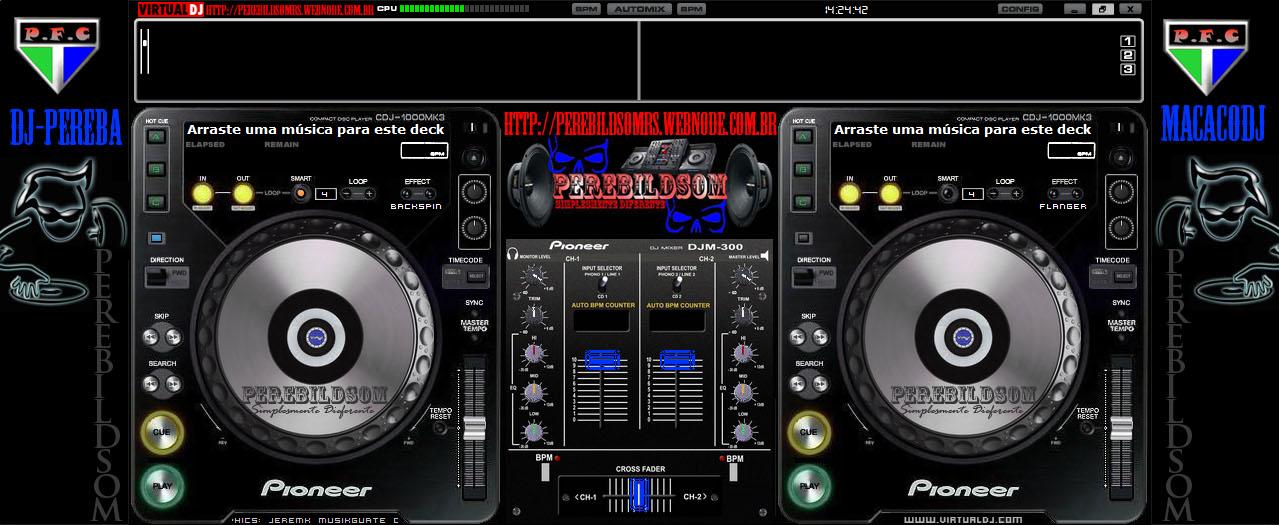Set loop IN point on left deck

pos(202,193)
